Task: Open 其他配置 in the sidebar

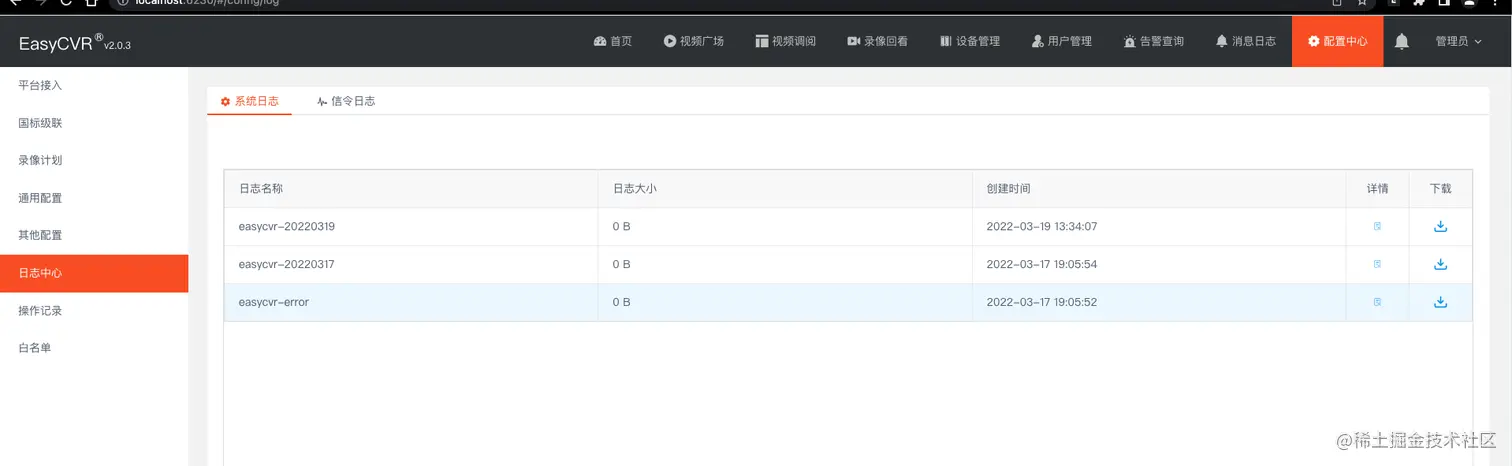Action: click(x=94, y=235)
